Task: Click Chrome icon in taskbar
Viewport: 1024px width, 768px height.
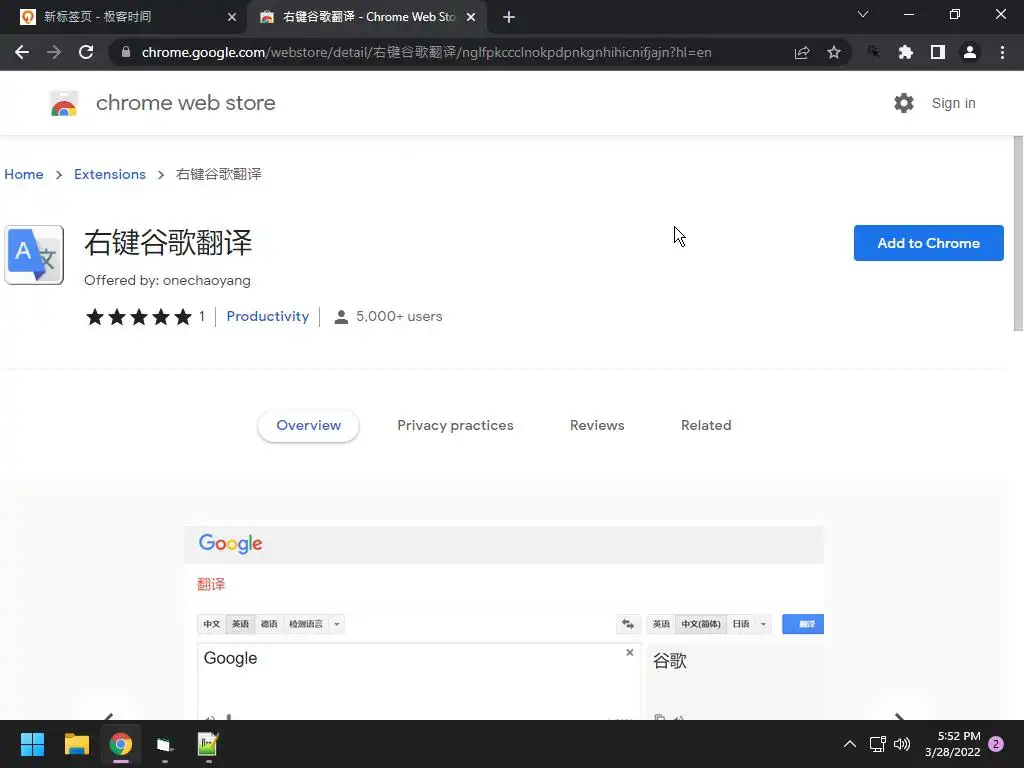Action: (x=120, y=744)
